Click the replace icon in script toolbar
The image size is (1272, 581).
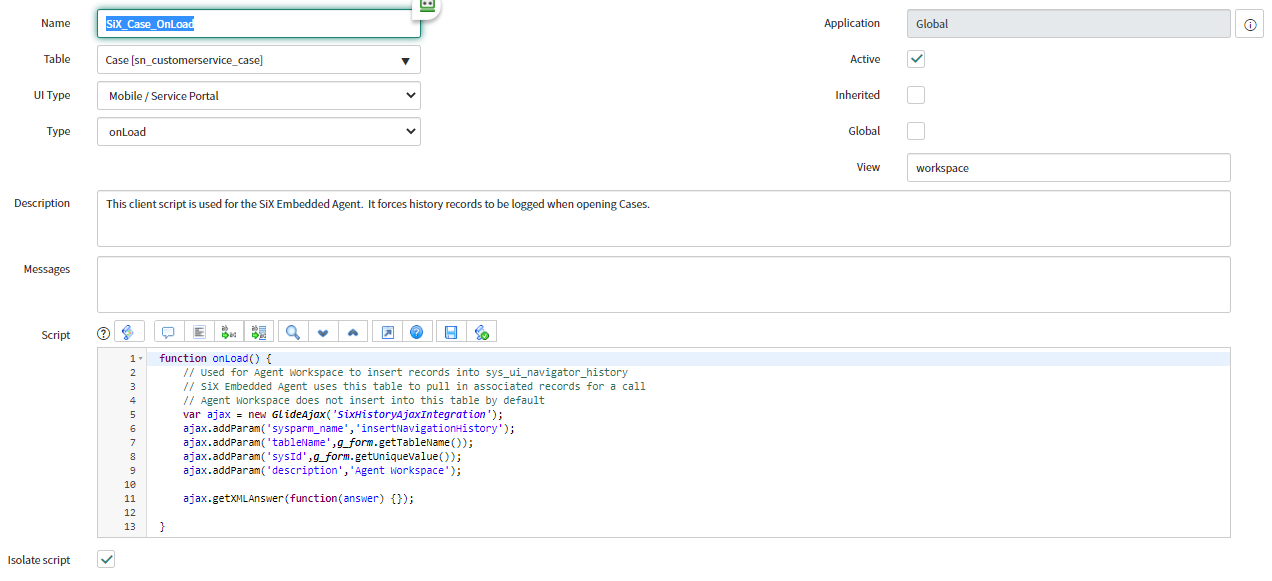(x=229, y=332)
